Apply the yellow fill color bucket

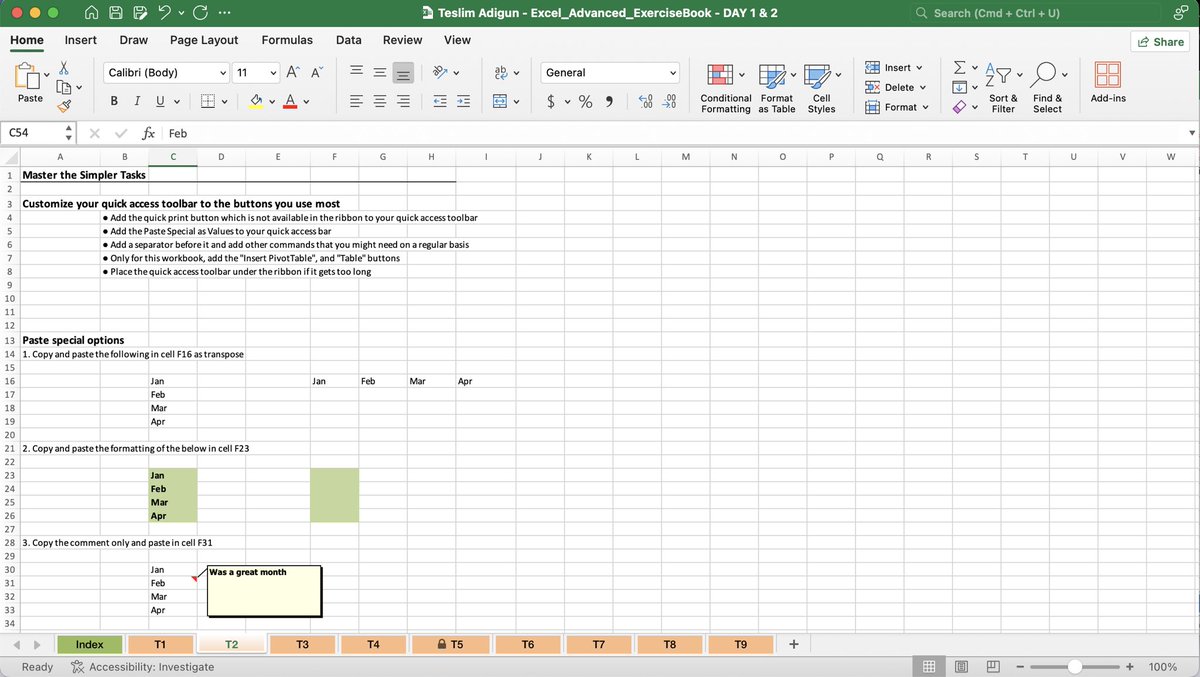pos(256,101)
